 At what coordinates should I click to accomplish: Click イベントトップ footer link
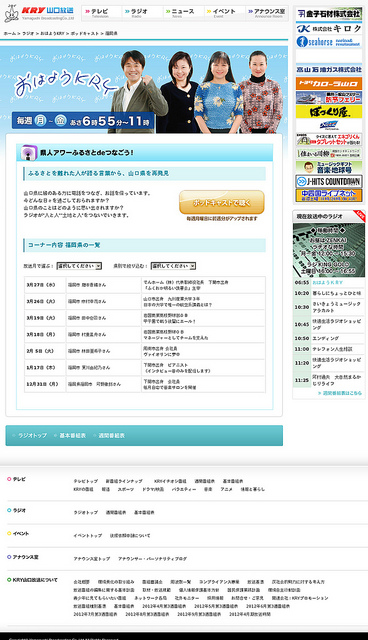coord(88,535)
